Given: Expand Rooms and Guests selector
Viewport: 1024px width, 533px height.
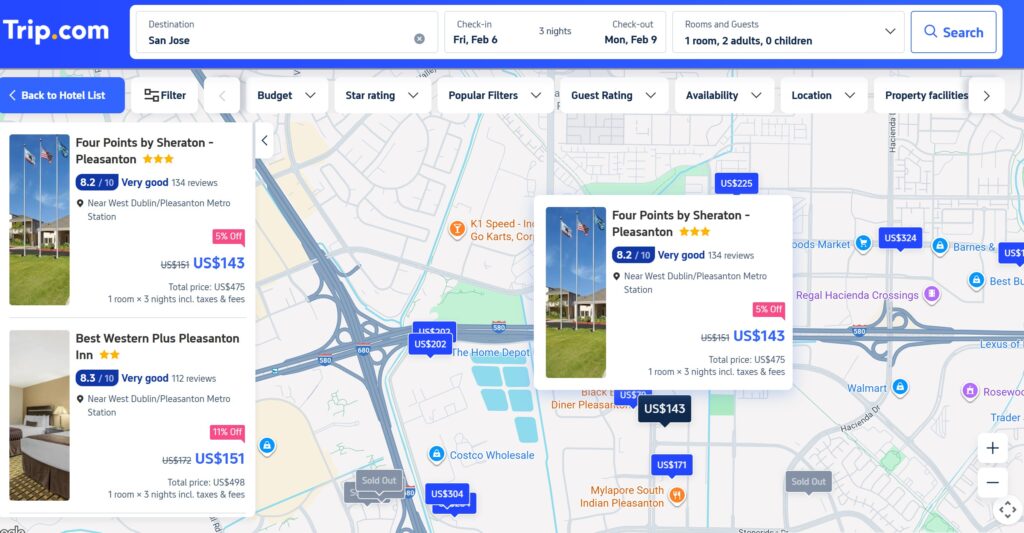Looking at the screenshot, I should tap(789, 32).
